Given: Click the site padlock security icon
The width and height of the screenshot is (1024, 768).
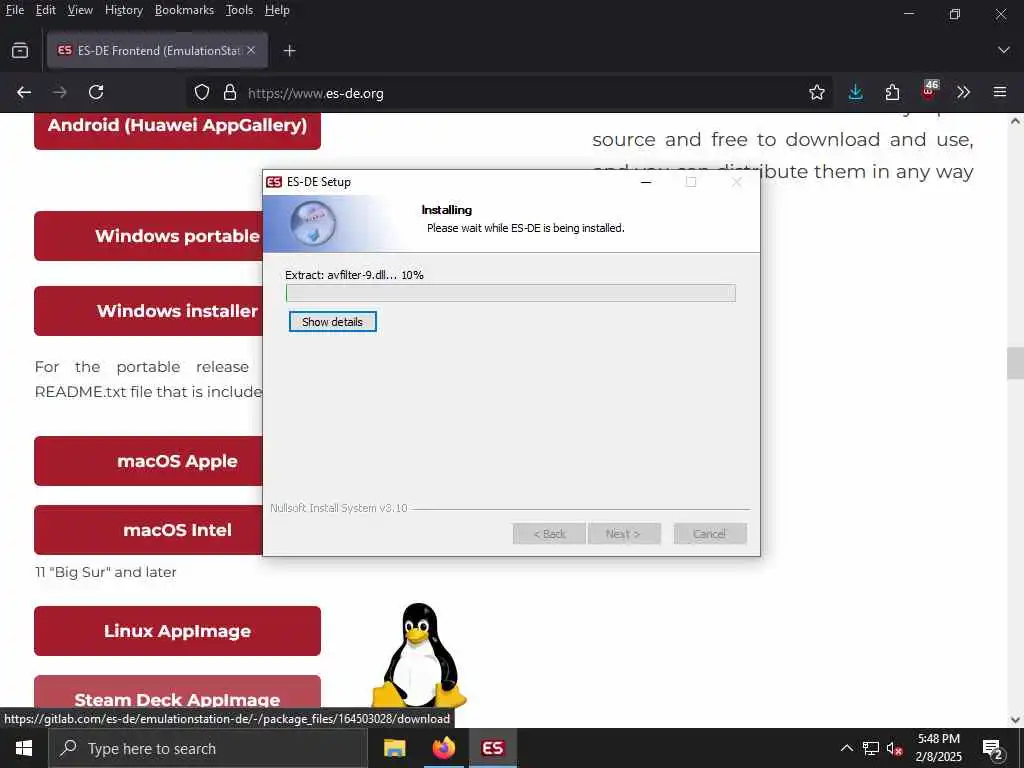Looking at the screenshot, I should (230, 93).
